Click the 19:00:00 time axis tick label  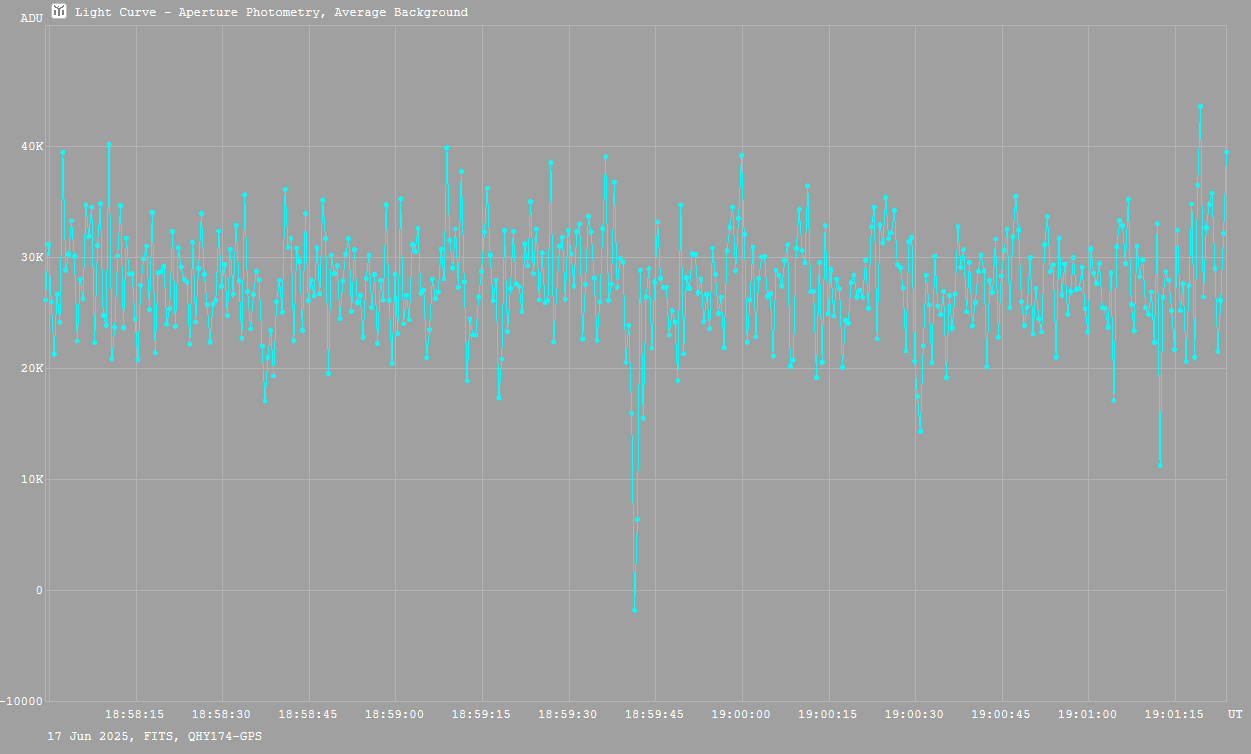[x=741, y=714]
